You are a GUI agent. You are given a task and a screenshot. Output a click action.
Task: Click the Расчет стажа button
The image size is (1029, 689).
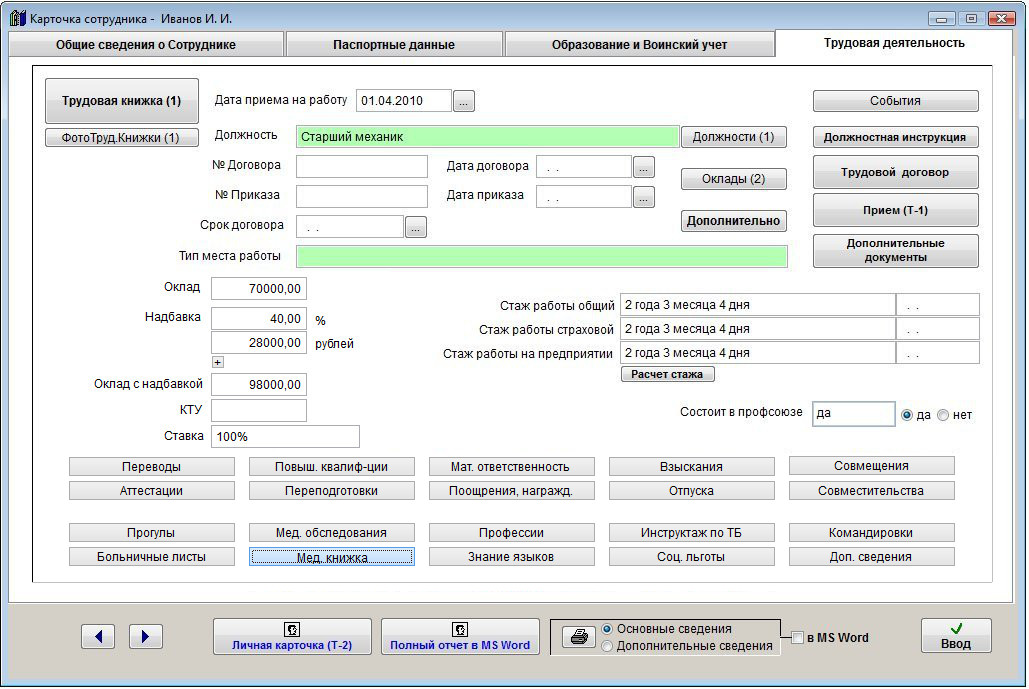pyautogui.click(x=667, y=374)
